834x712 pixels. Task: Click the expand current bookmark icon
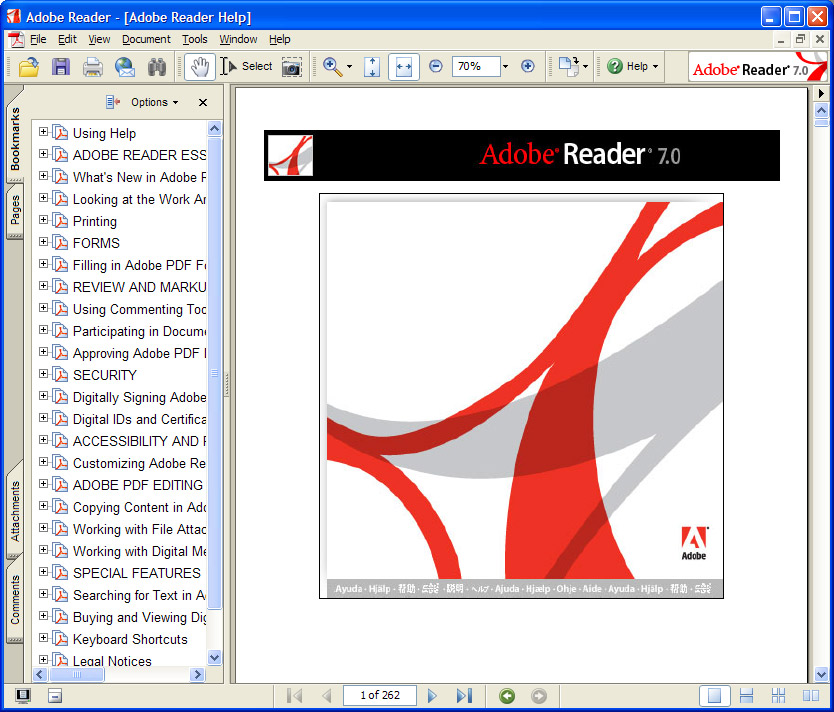(112, 102)
